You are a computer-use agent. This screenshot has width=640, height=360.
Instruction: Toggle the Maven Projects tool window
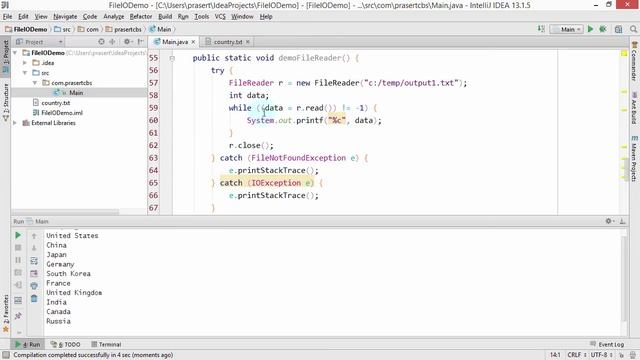point(634,158)
